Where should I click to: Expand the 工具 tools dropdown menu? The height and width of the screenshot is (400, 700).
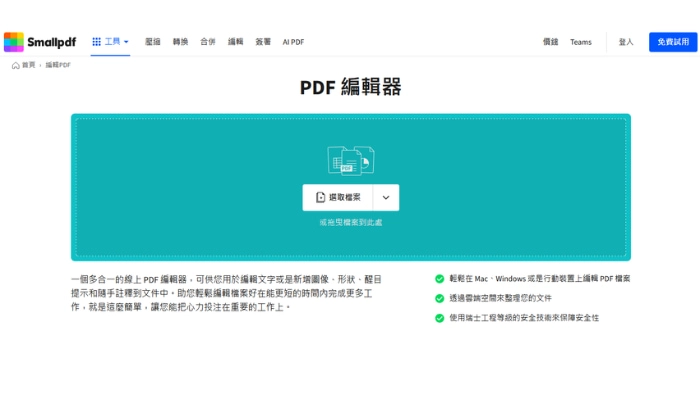click(x=111, y=42)
